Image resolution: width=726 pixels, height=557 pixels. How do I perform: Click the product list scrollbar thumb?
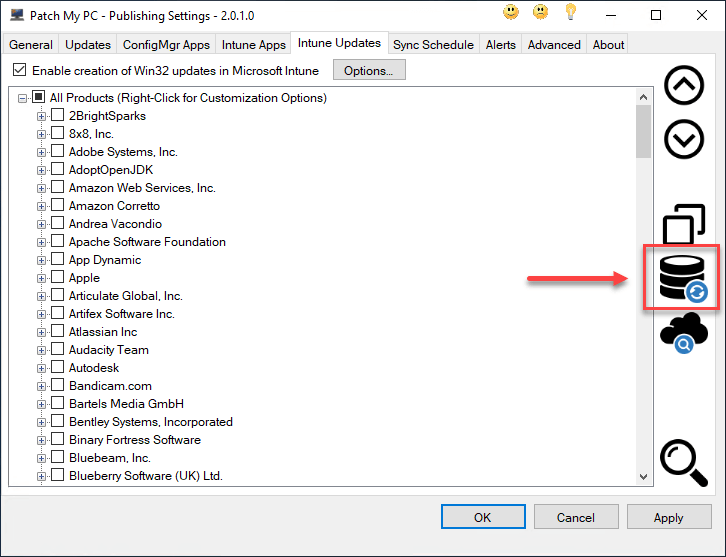point(643,131)
